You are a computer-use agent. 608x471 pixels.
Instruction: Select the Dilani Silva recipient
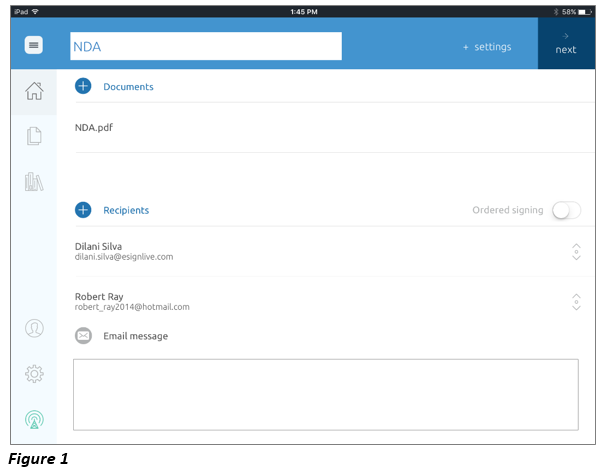coord(334,251)
